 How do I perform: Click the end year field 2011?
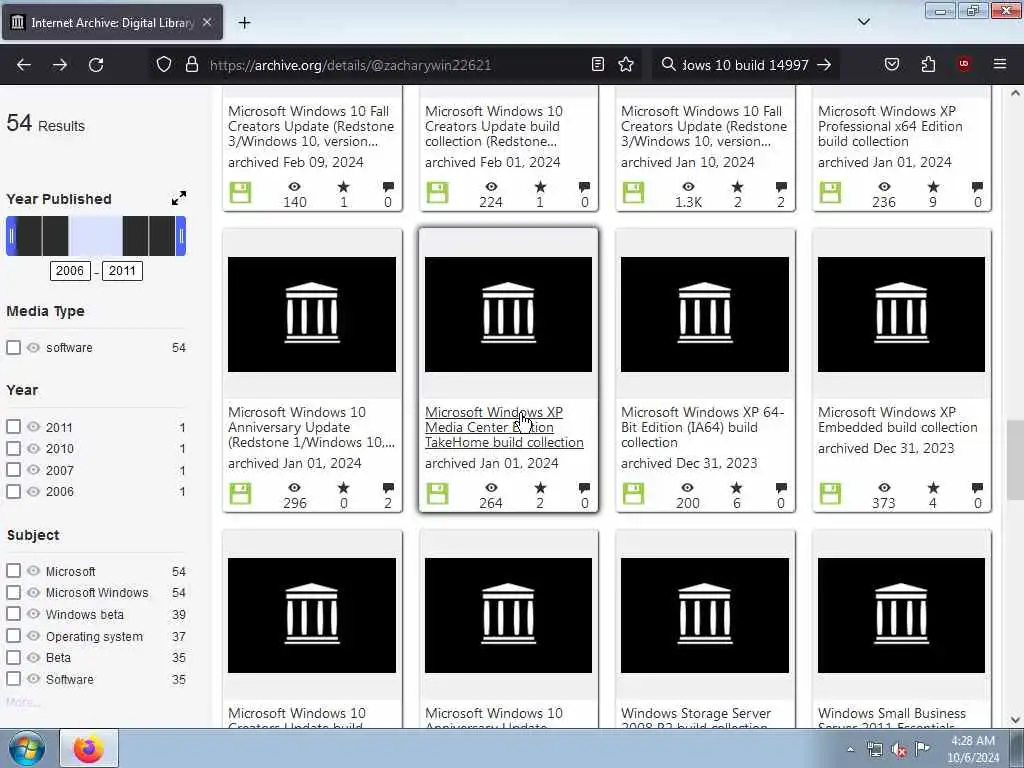point(122,271)
